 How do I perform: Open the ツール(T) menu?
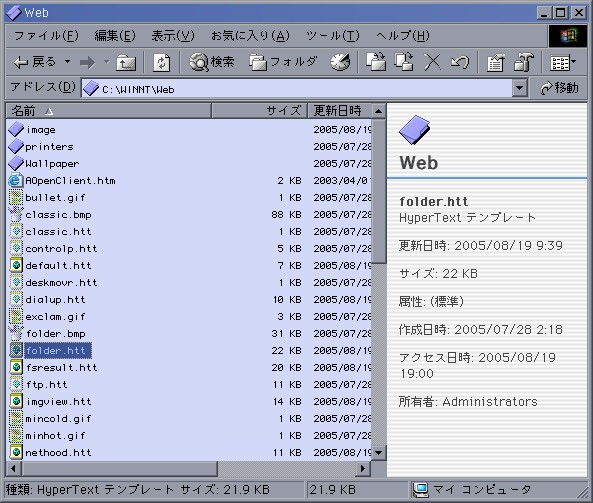pos(332,36)
